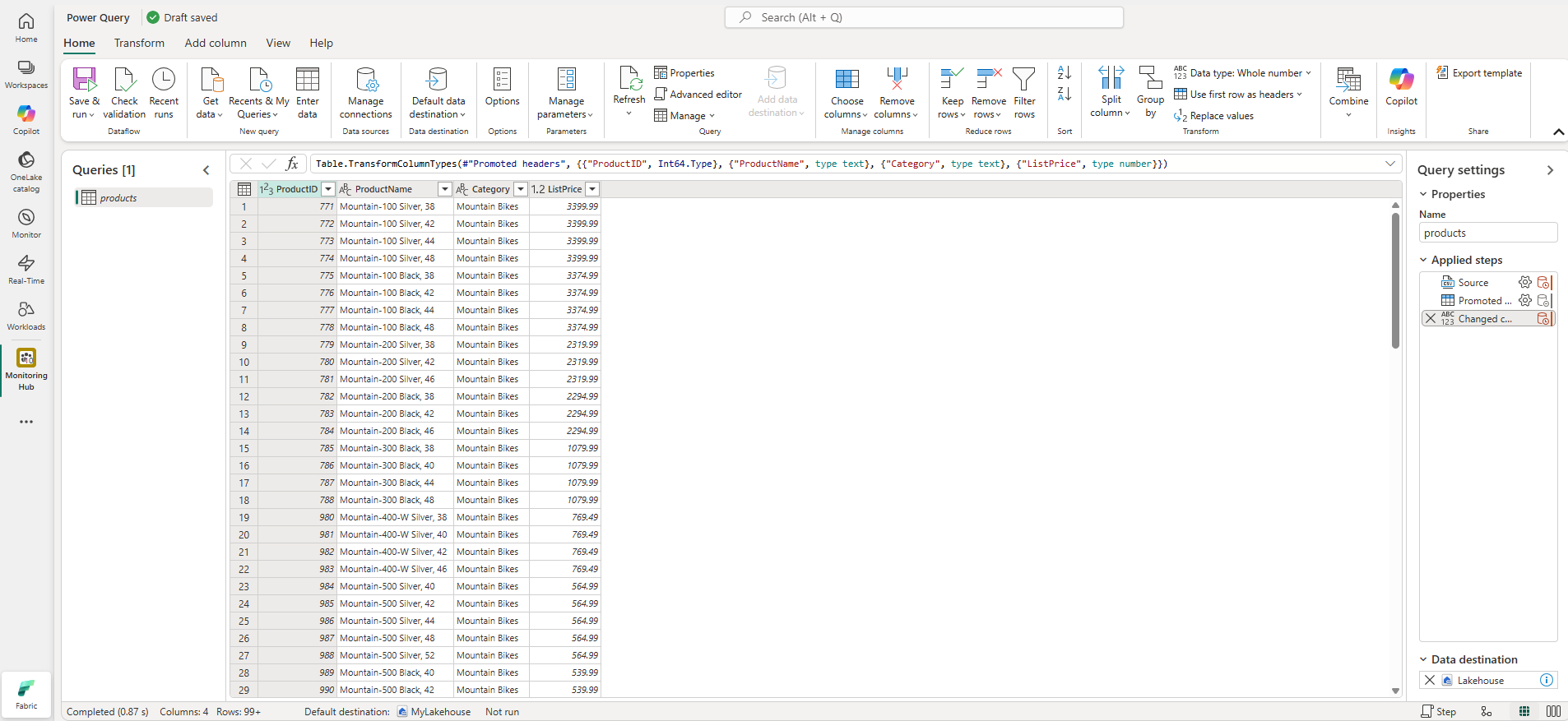The width and height of the screenshot is (1568, 721).
Task: Open Workspaces in the left sidebar
Action: [x=26, y=73]
